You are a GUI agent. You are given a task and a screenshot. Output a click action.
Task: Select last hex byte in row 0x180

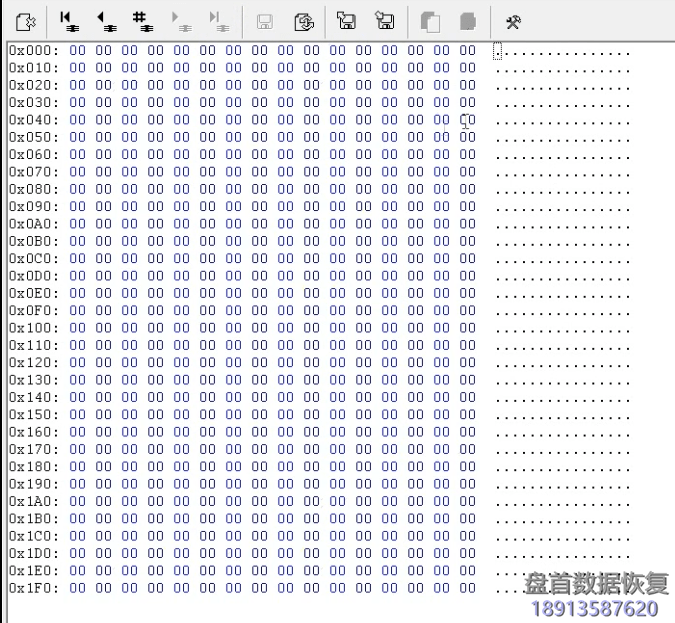point(467,466)
